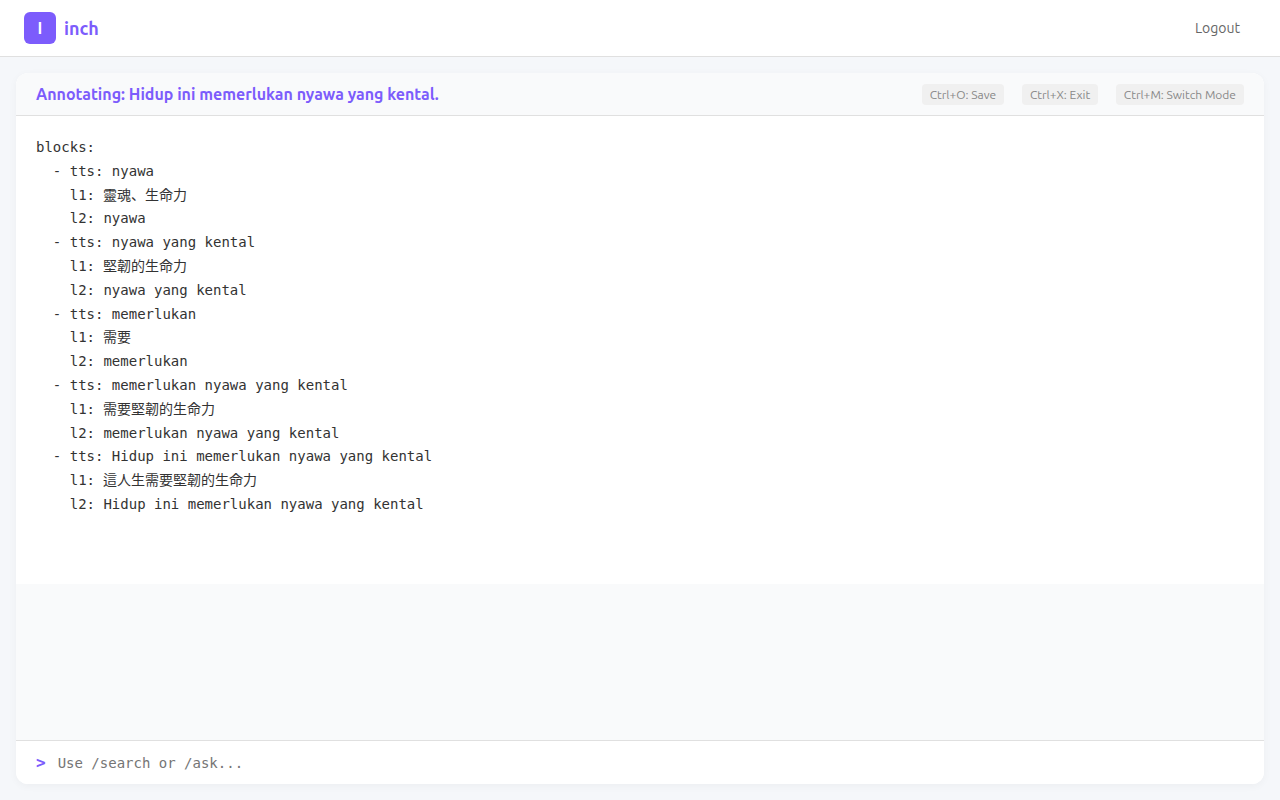Screen dimensions: 1280x800
Task: Click the line 'l1: 需要'
Action: click(100, 337)
